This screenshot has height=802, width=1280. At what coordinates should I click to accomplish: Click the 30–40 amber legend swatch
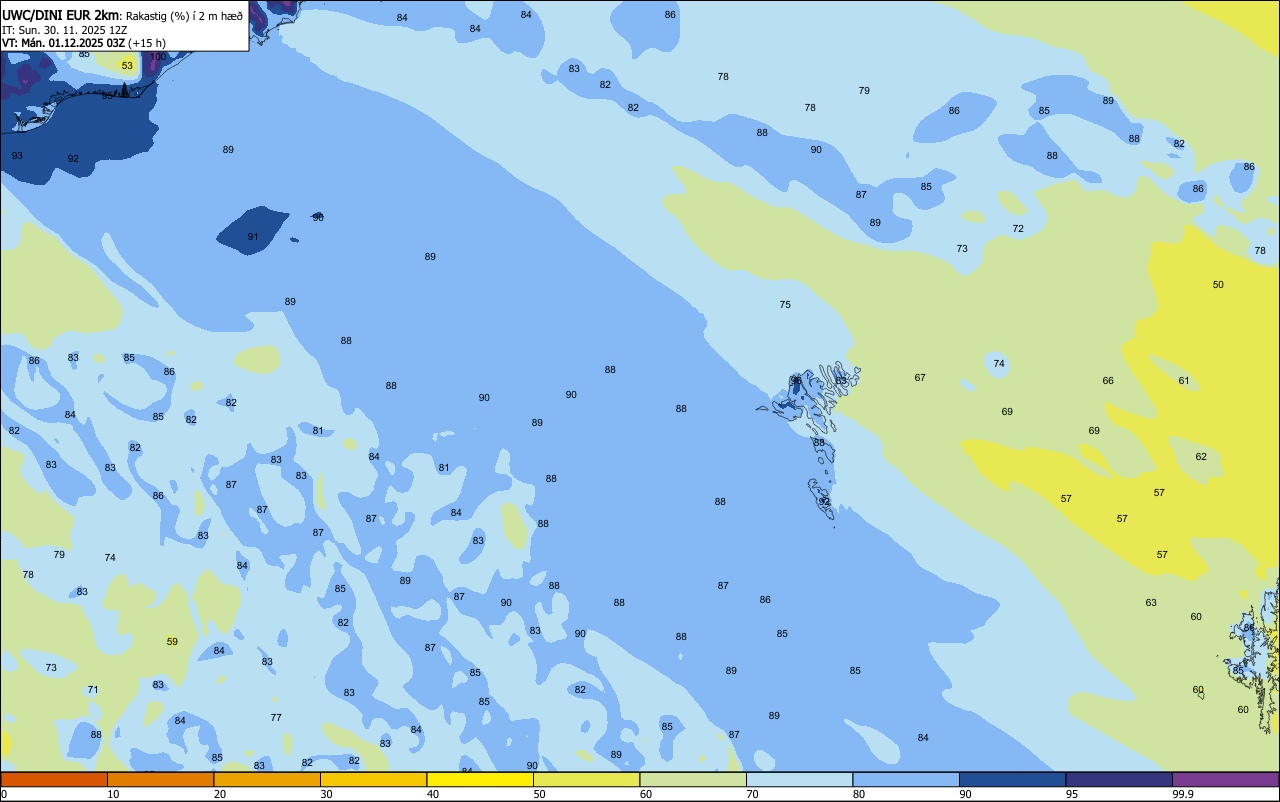point(373,779)
